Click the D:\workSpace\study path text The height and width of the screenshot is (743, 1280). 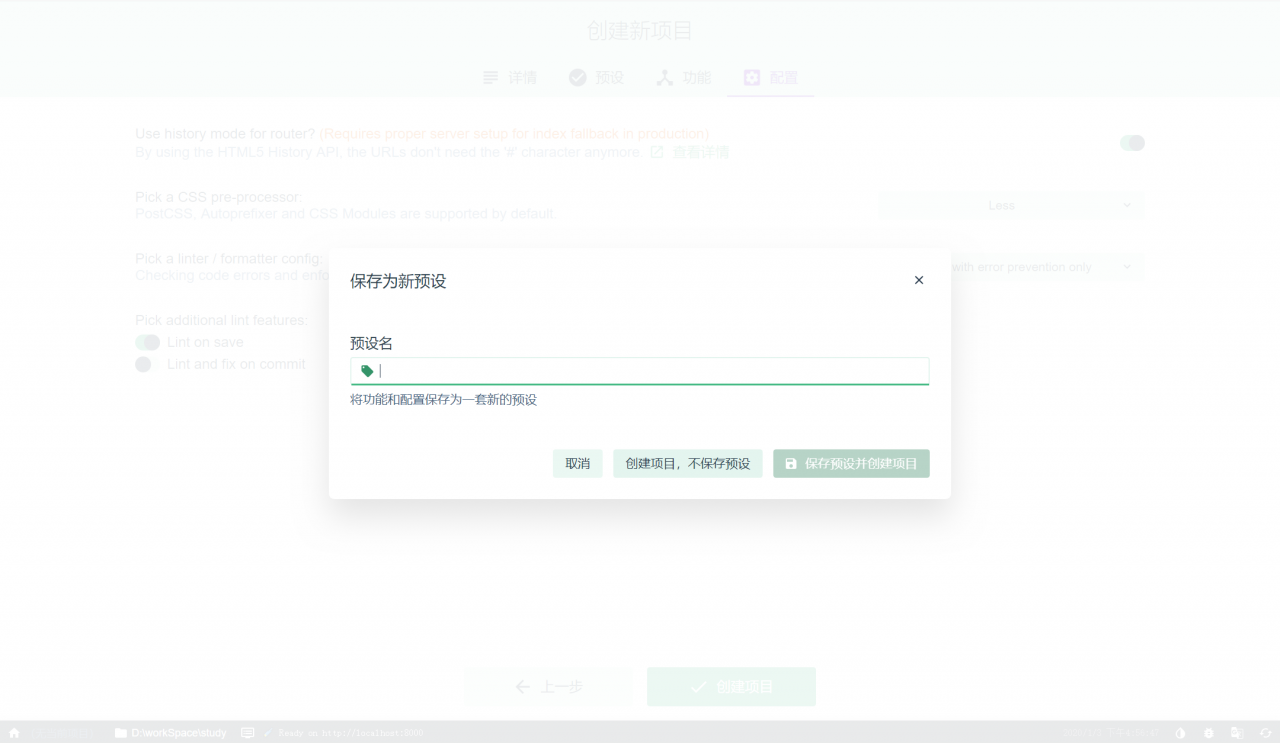coord(179,733)
